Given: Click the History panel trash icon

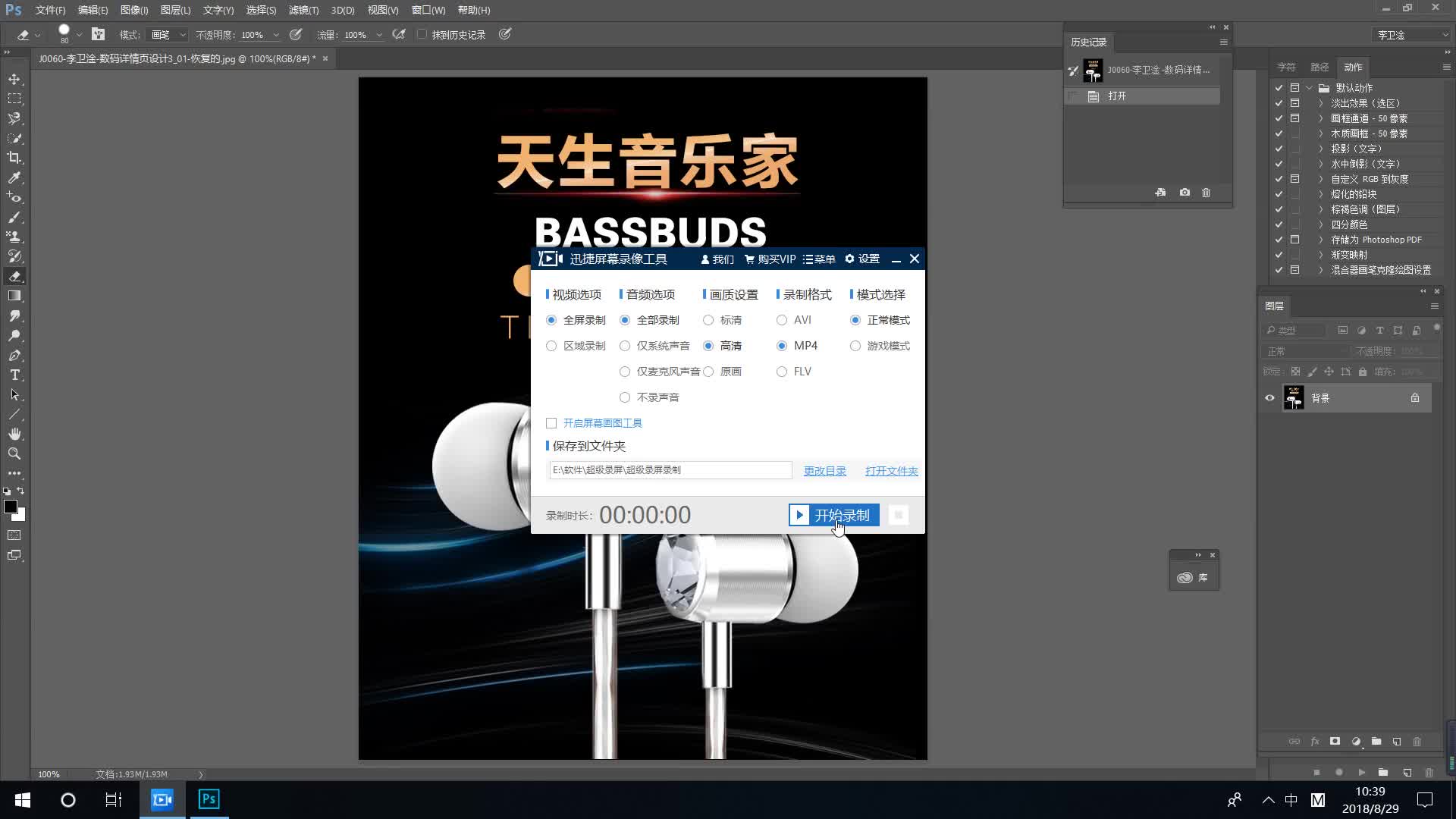Looking at the screenshot, I should 1207,193.
